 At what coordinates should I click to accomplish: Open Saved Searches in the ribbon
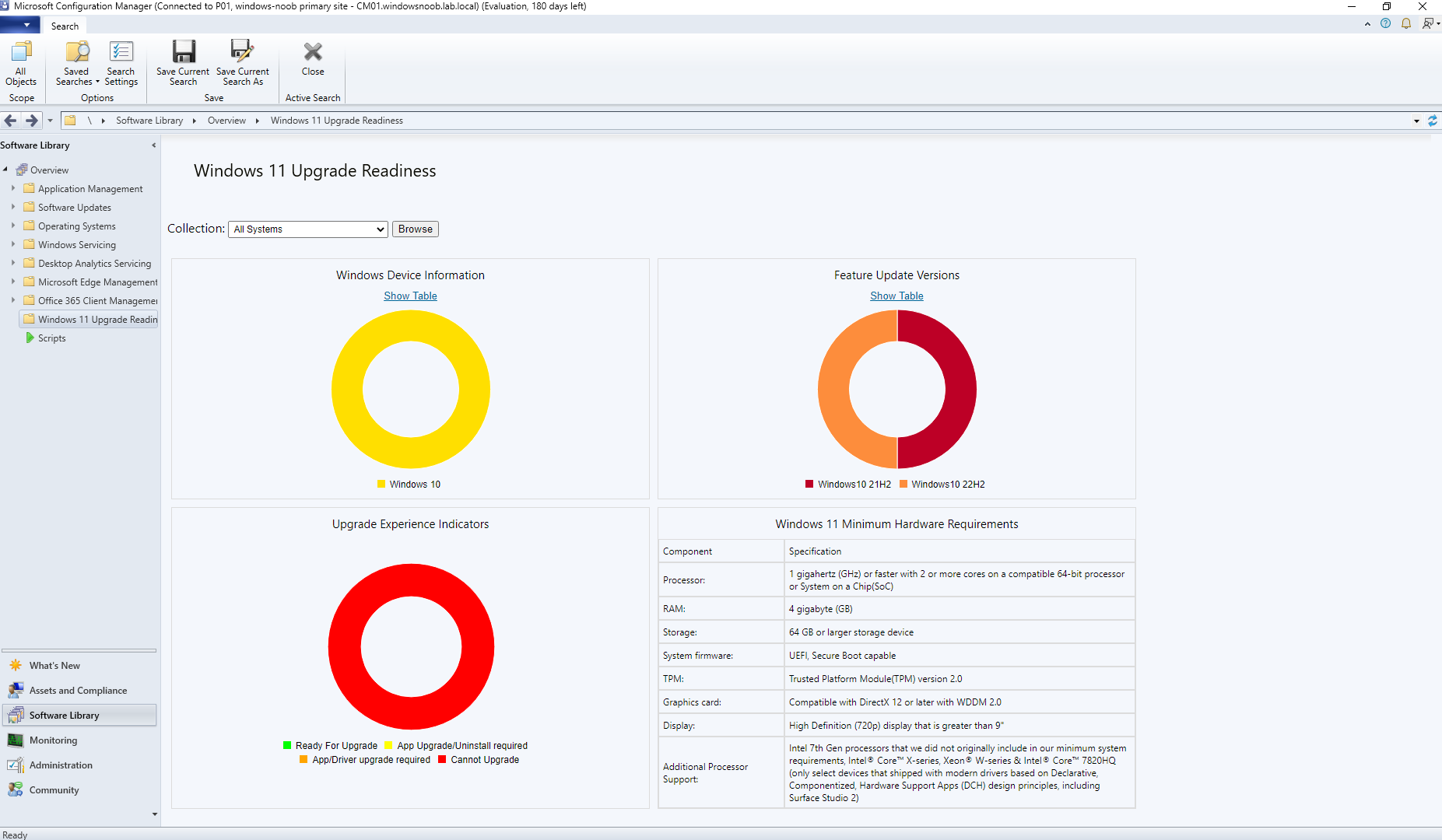tap(77, 63)
